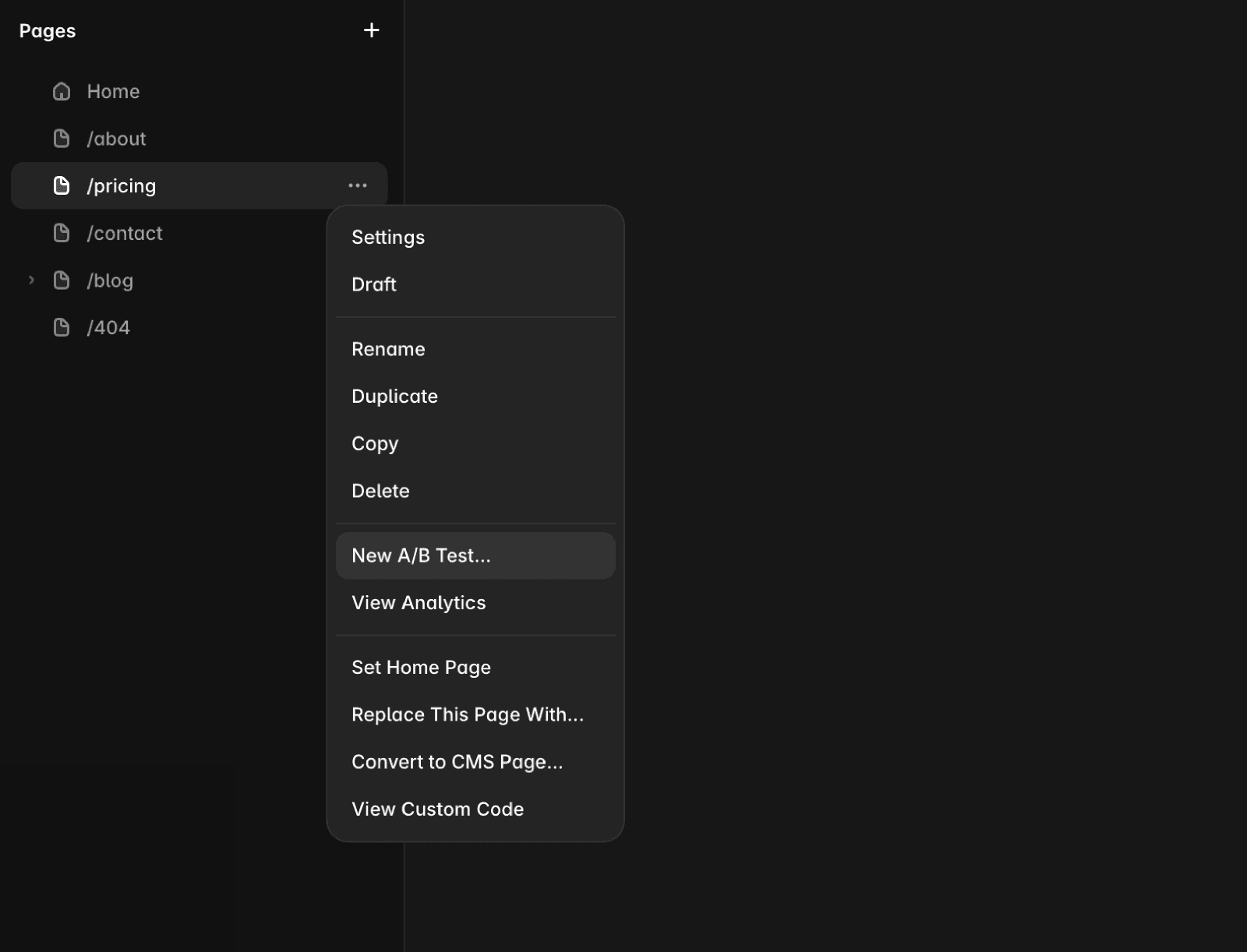Image resolution: width=1247 pixels, height=952 pixels.
Task: Click the Home page house icon
Action: click(x=62, y=91)
